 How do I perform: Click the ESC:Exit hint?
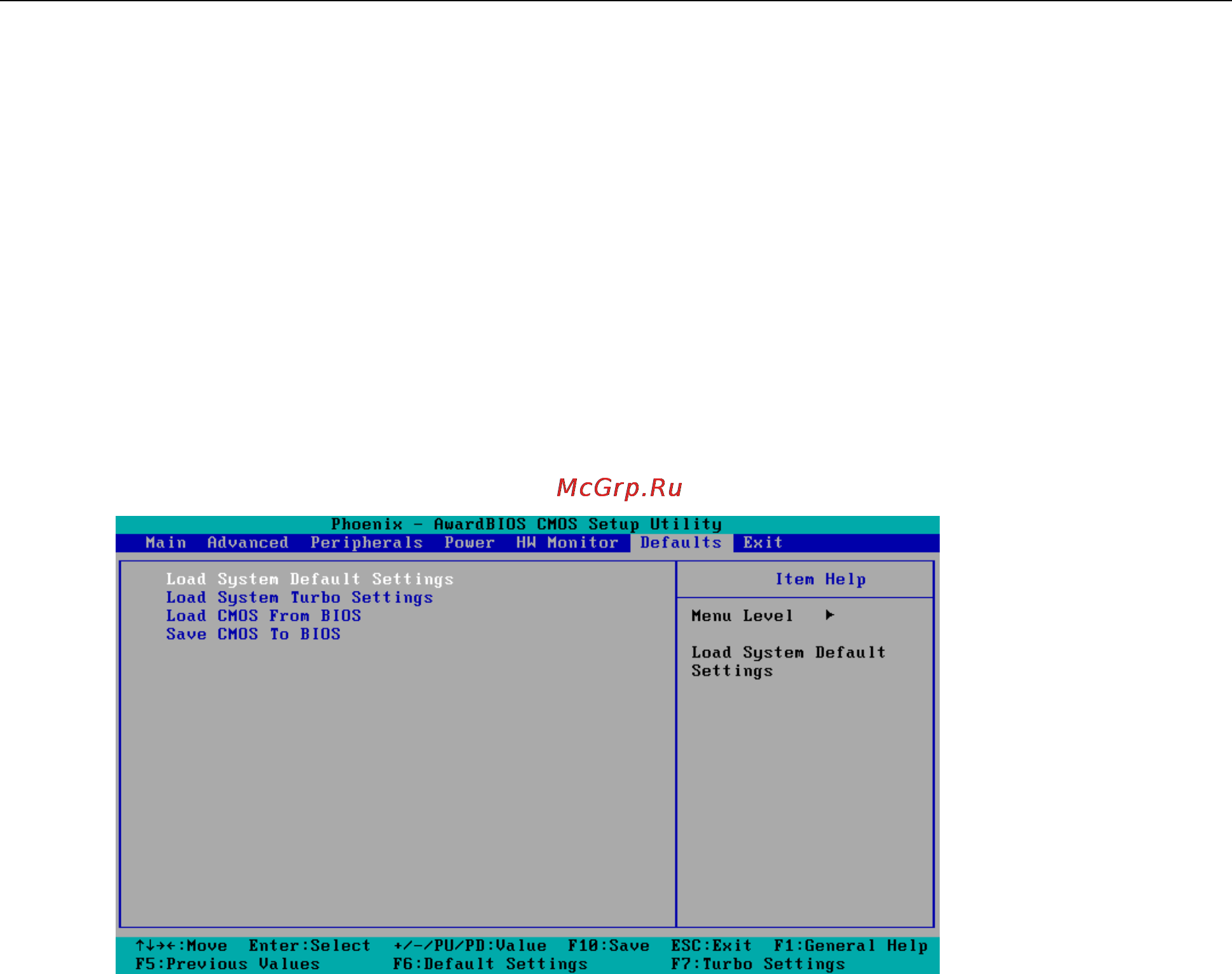(x=712, y=946)
